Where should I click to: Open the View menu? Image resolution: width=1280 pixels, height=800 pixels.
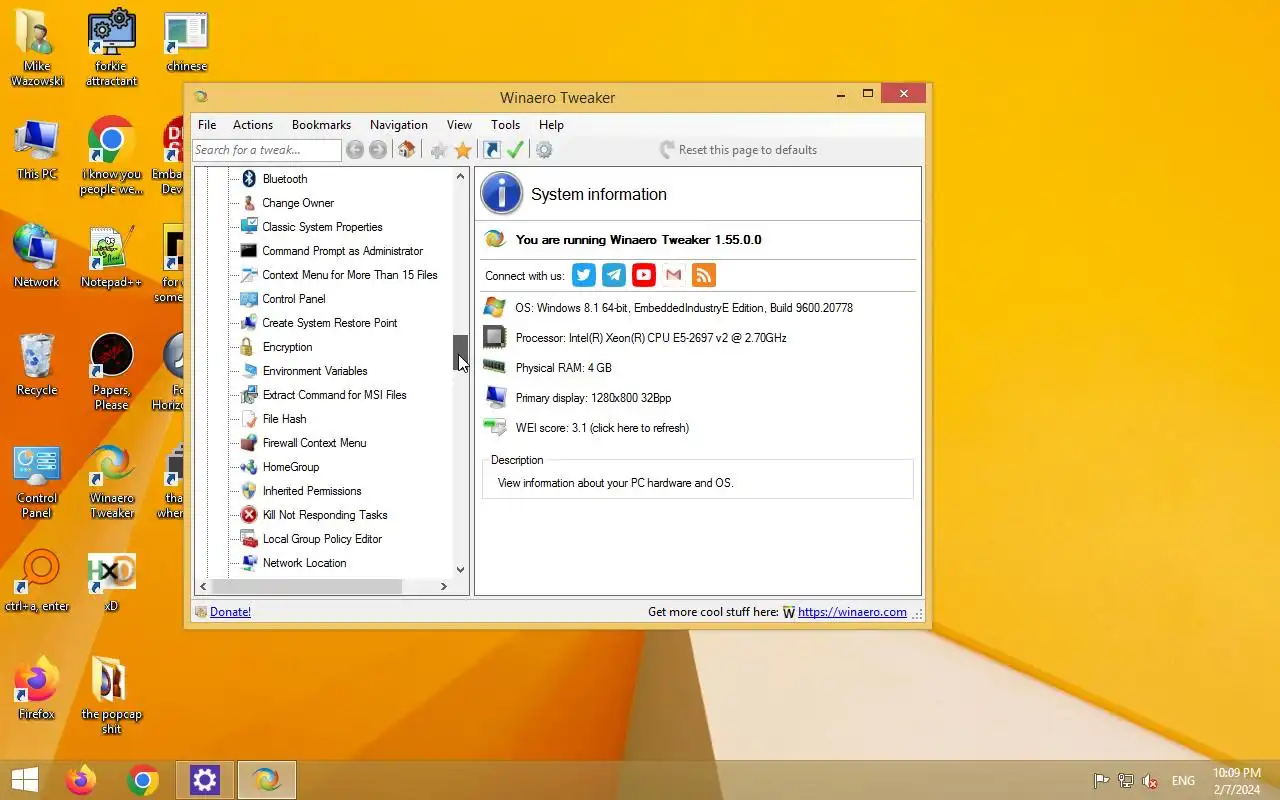(459, 125)
